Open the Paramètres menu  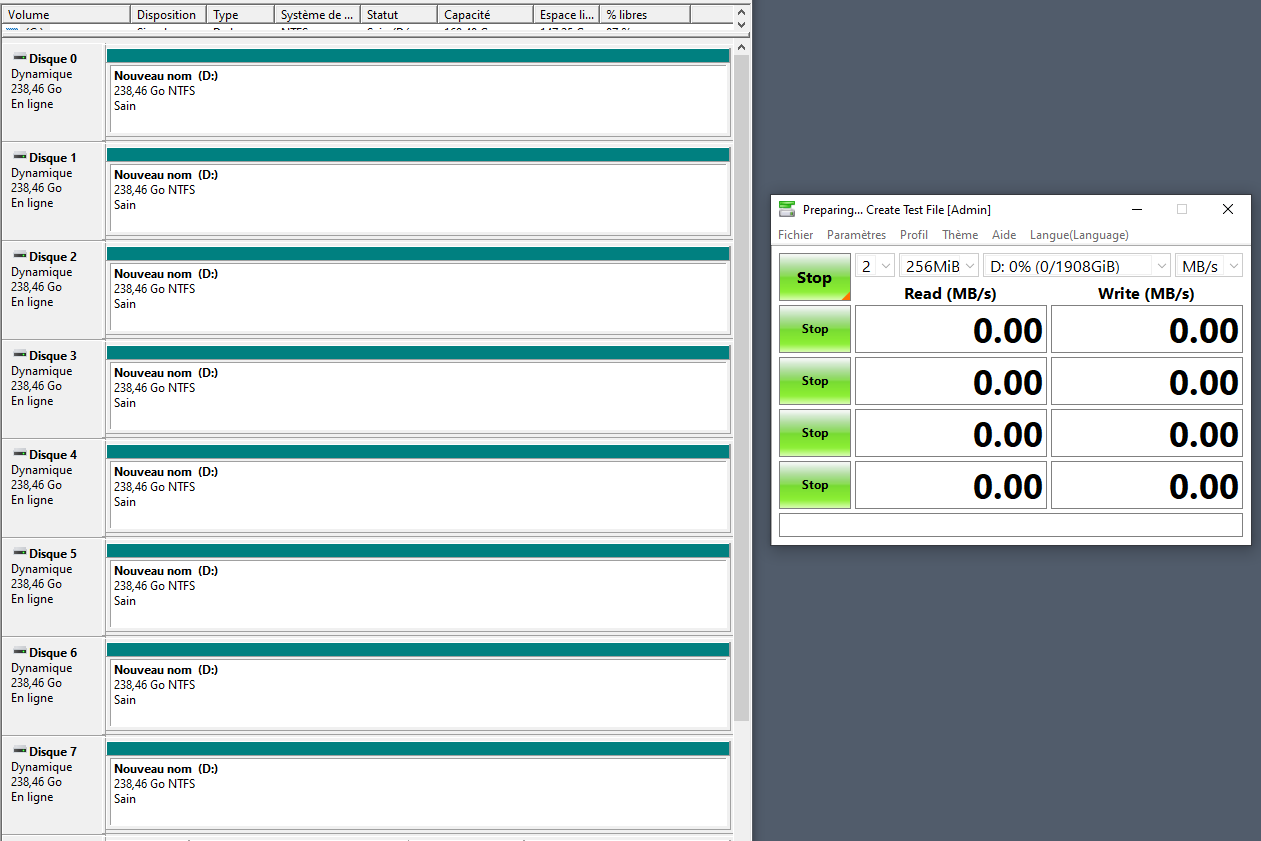click(x=856, y=235)
